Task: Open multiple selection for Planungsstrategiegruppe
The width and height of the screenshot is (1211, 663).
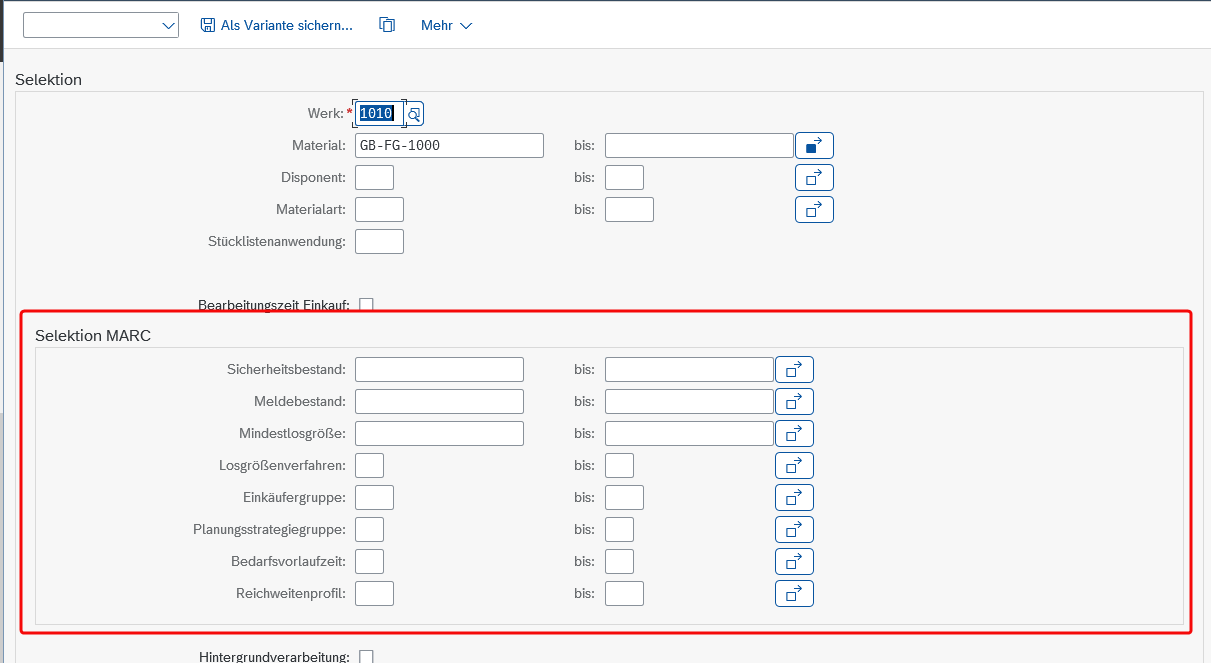Action: (794, 530)
